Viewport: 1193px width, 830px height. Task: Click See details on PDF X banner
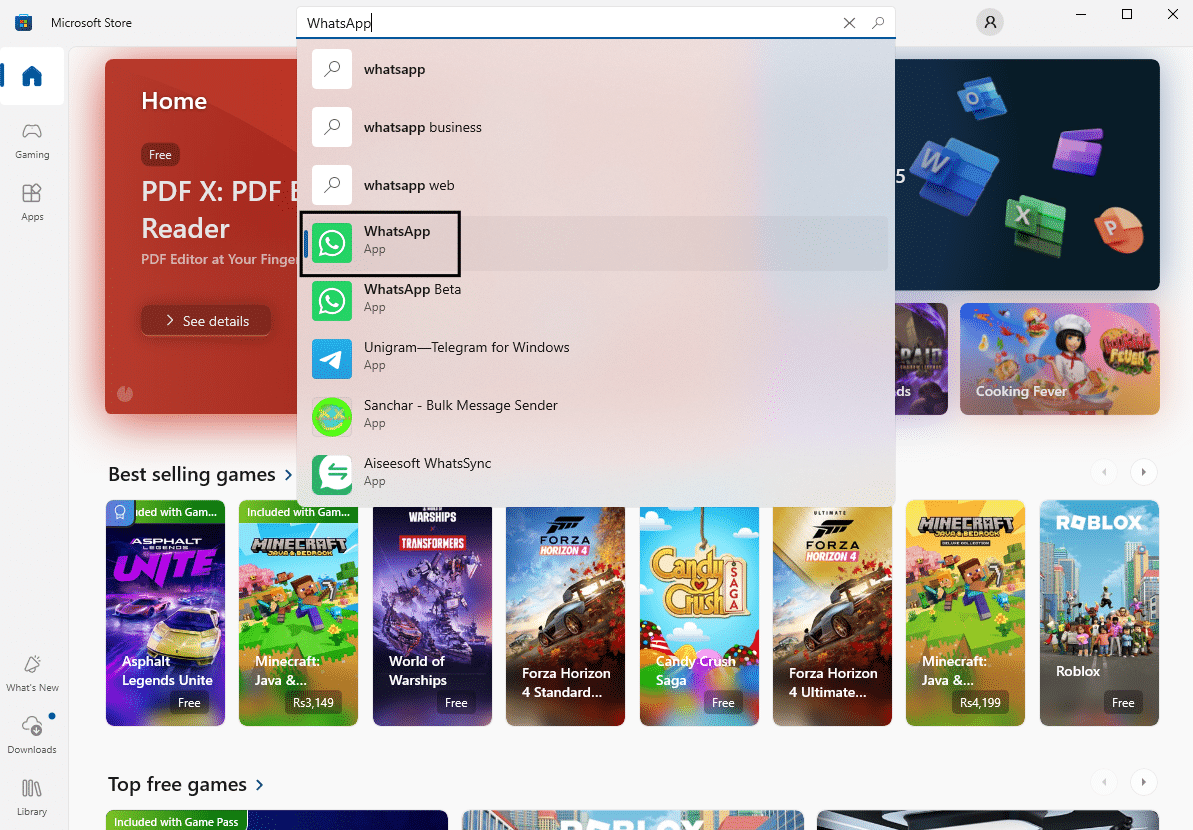tap(205, 321)
